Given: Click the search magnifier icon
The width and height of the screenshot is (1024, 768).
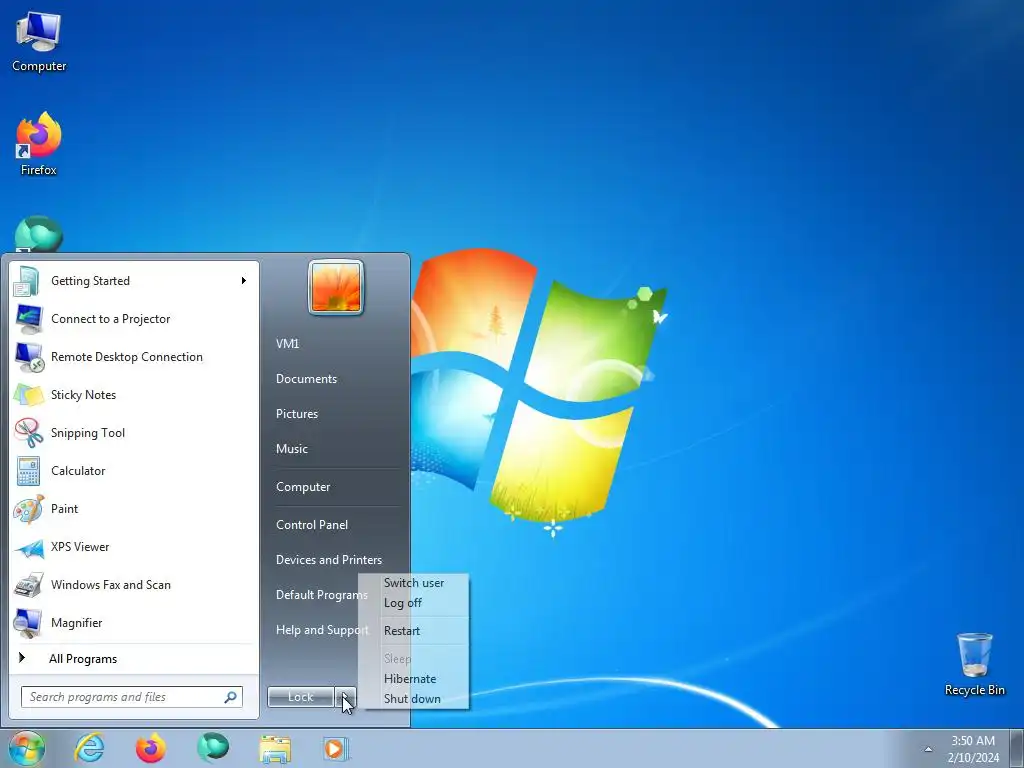Looking at the screenshot, I should coord(231,697).
